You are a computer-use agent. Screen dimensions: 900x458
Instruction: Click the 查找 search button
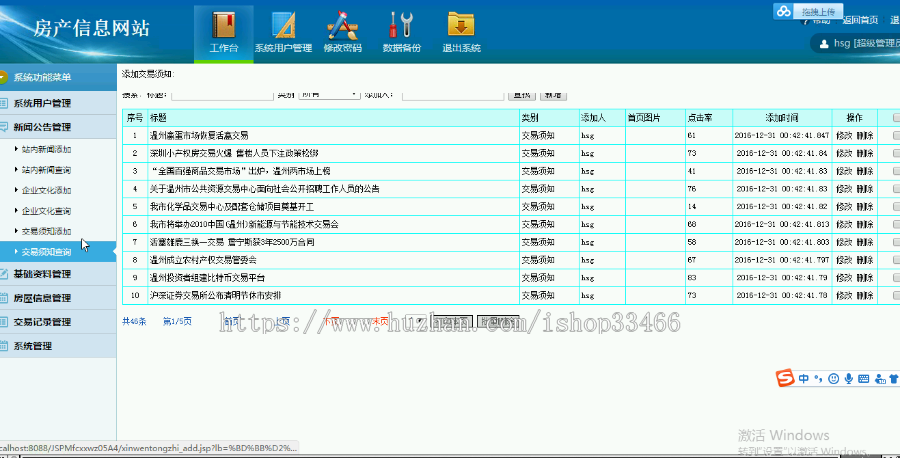pos(522,95)
